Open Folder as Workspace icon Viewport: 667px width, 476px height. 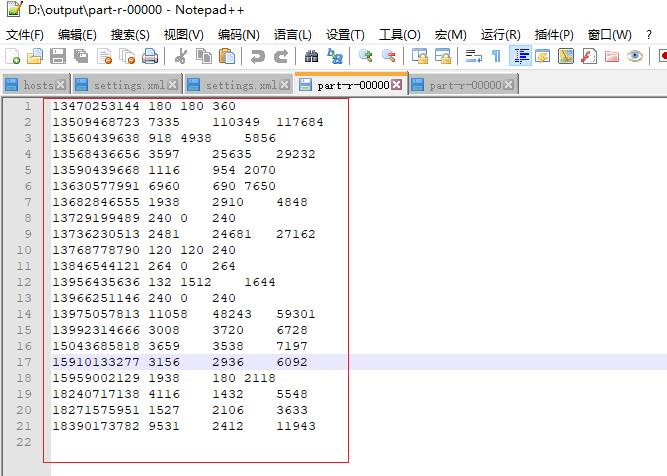[x=612, y=56]
